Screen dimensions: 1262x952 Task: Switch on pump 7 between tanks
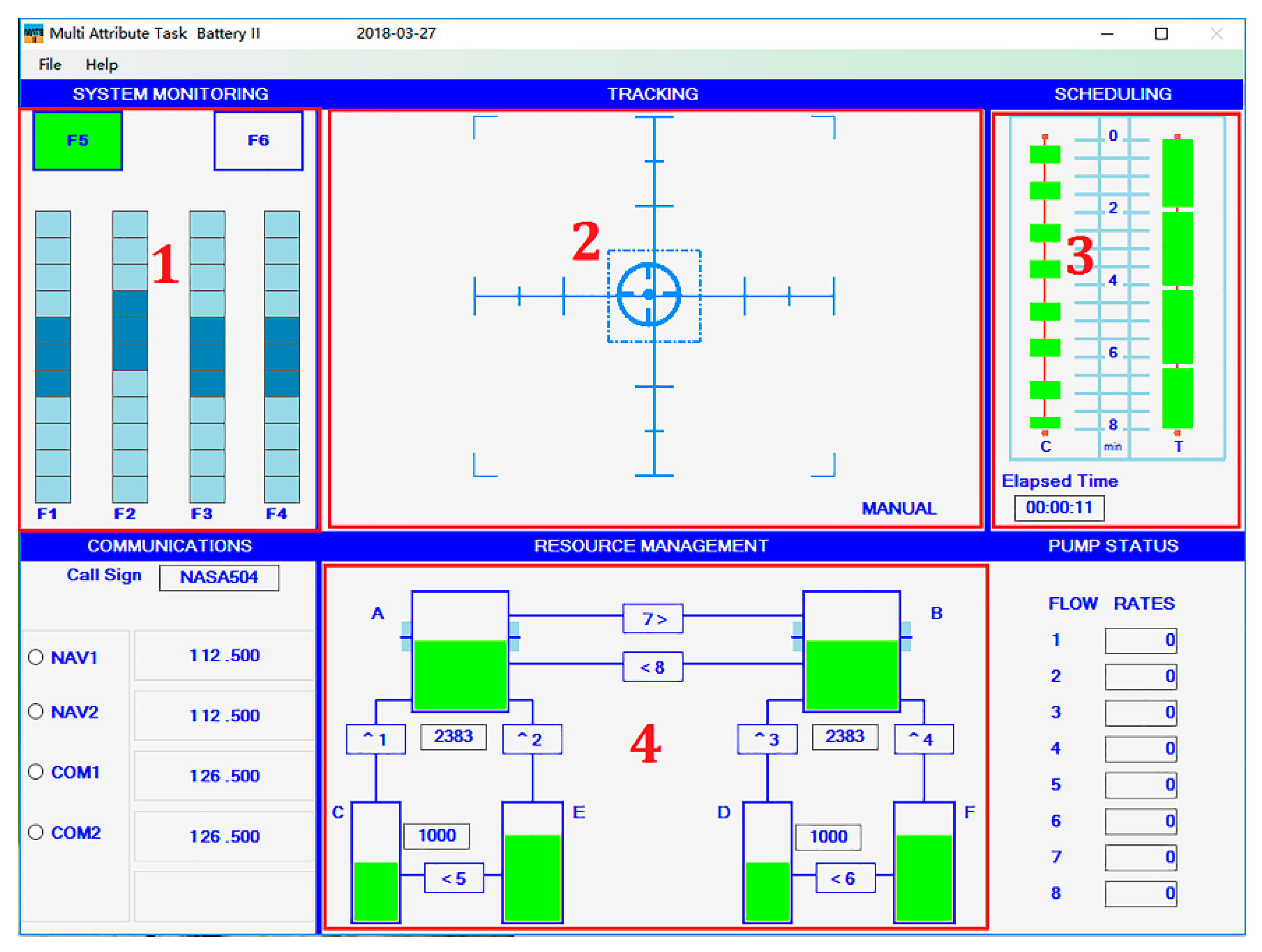[653, 619]
